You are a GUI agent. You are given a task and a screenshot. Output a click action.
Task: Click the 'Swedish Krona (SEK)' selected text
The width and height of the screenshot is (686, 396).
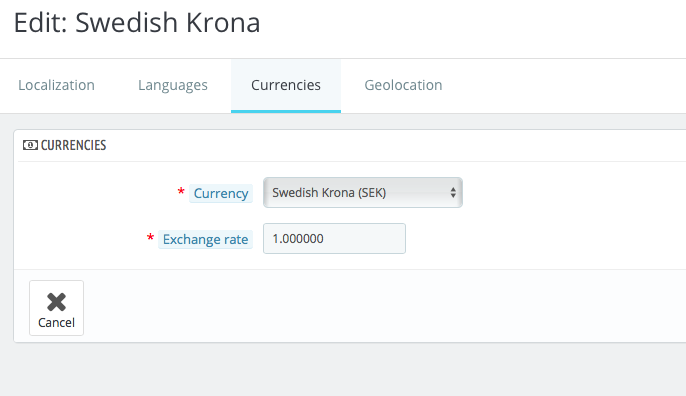(329, 193)
